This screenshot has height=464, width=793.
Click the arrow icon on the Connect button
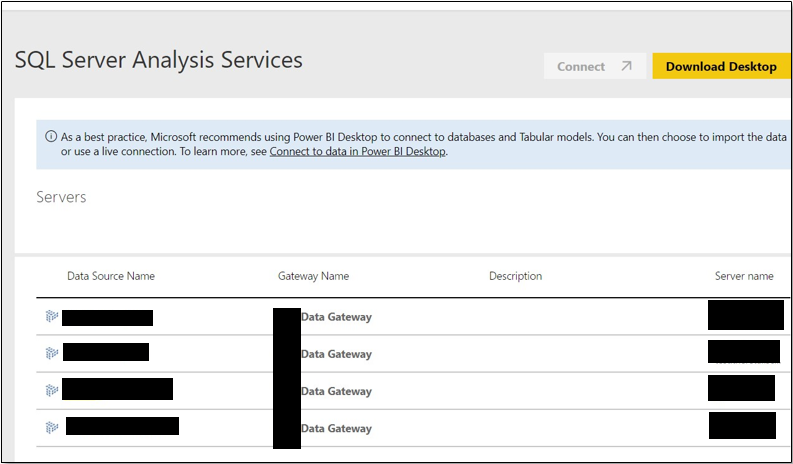tap(626, 66)
